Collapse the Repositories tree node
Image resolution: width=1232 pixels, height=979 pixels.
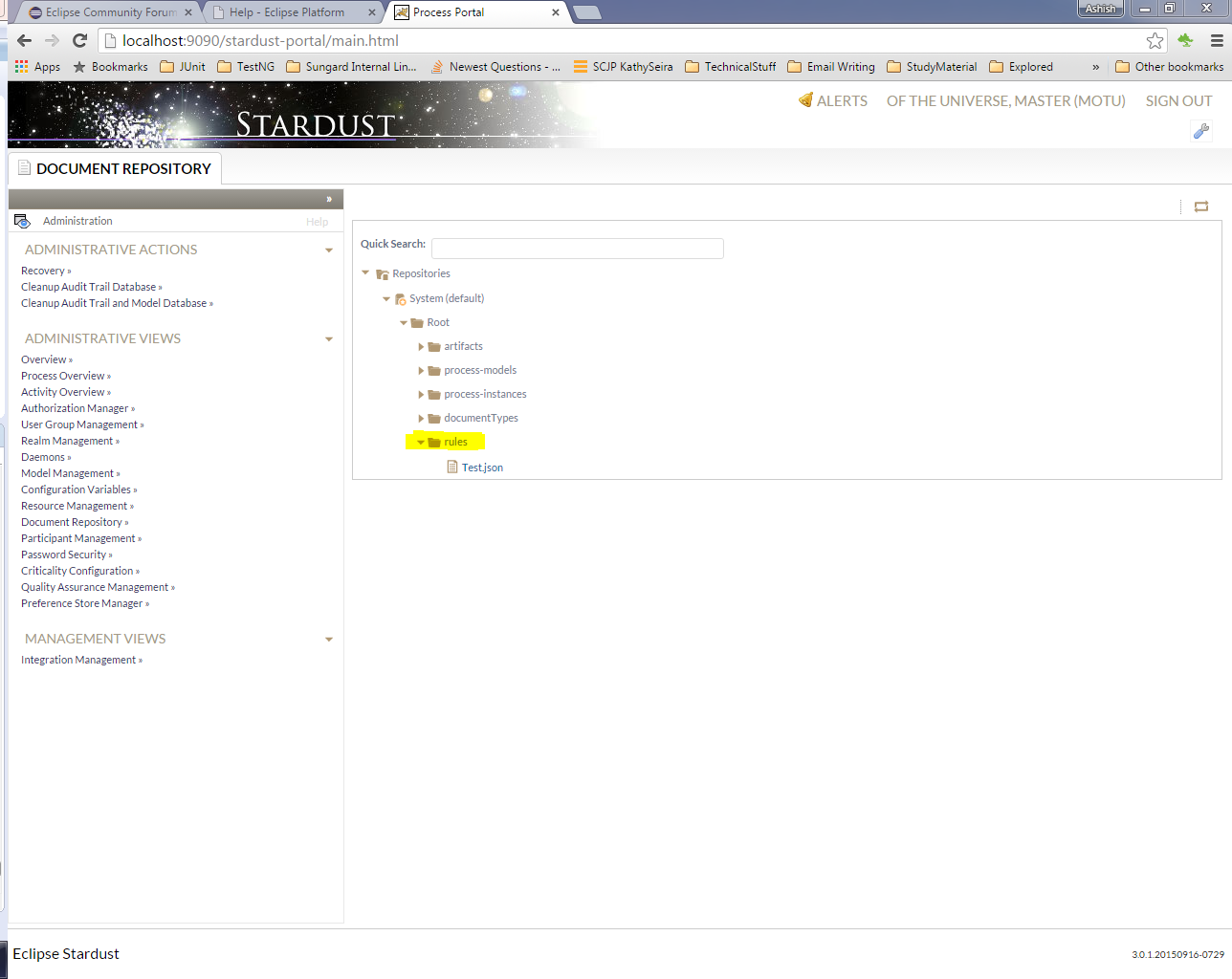(x=365, y=273)
